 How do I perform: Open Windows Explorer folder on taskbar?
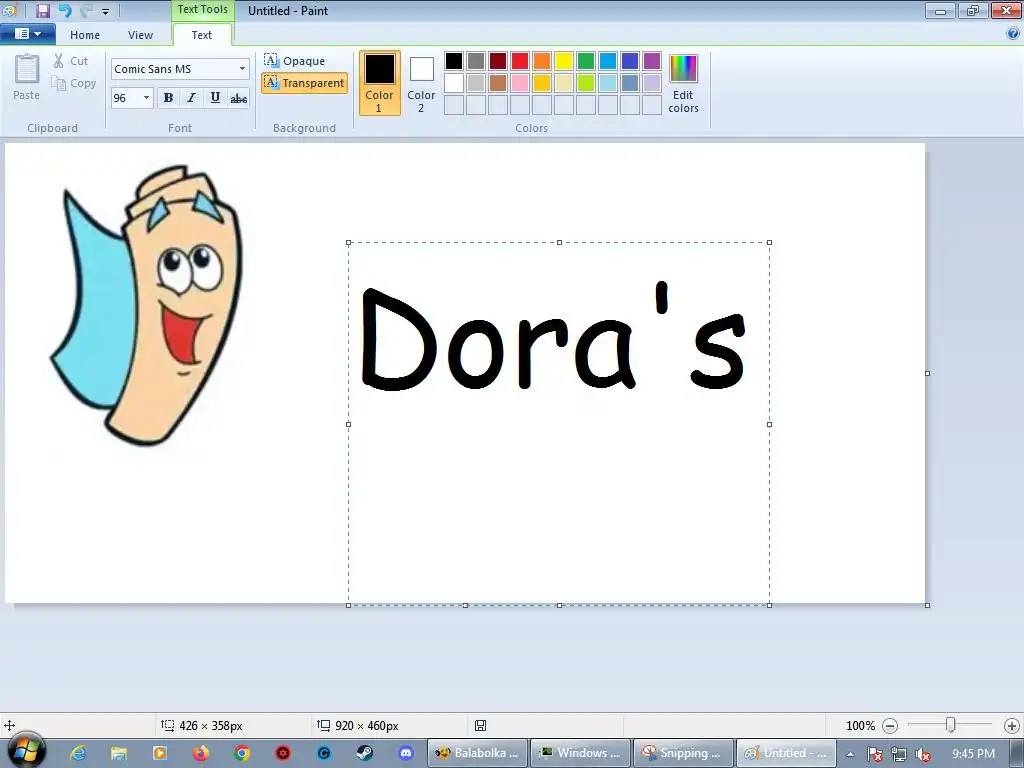point(118,753)
